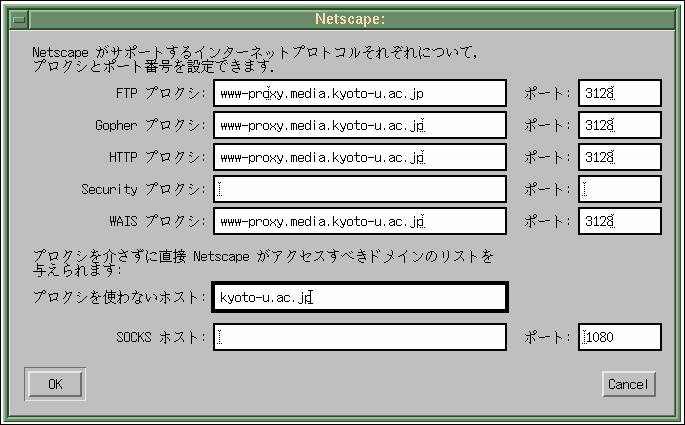Click the SOCKS ホスト label

[161, 337]
